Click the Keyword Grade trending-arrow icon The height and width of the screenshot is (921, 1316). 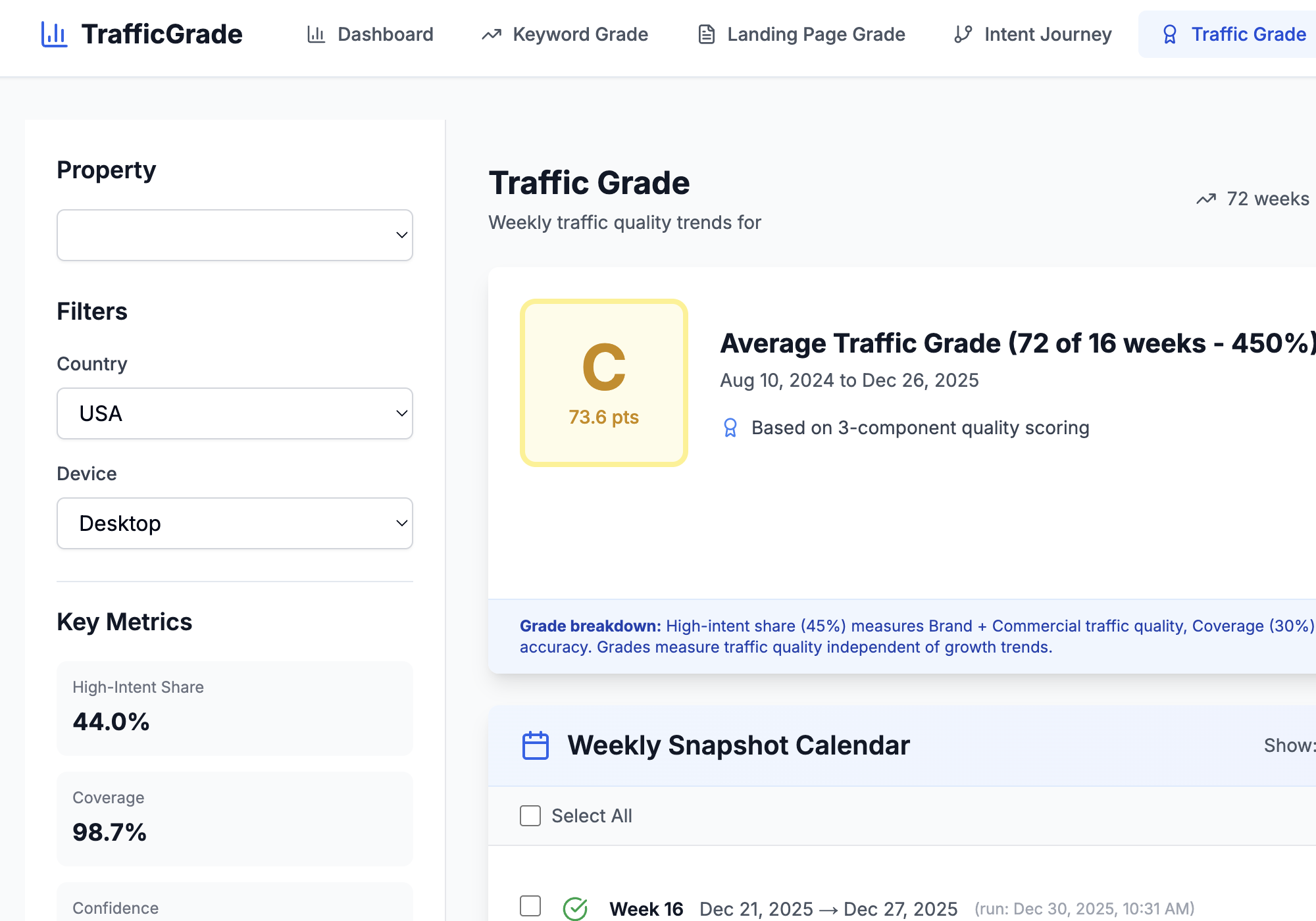(x=491, y=34)
